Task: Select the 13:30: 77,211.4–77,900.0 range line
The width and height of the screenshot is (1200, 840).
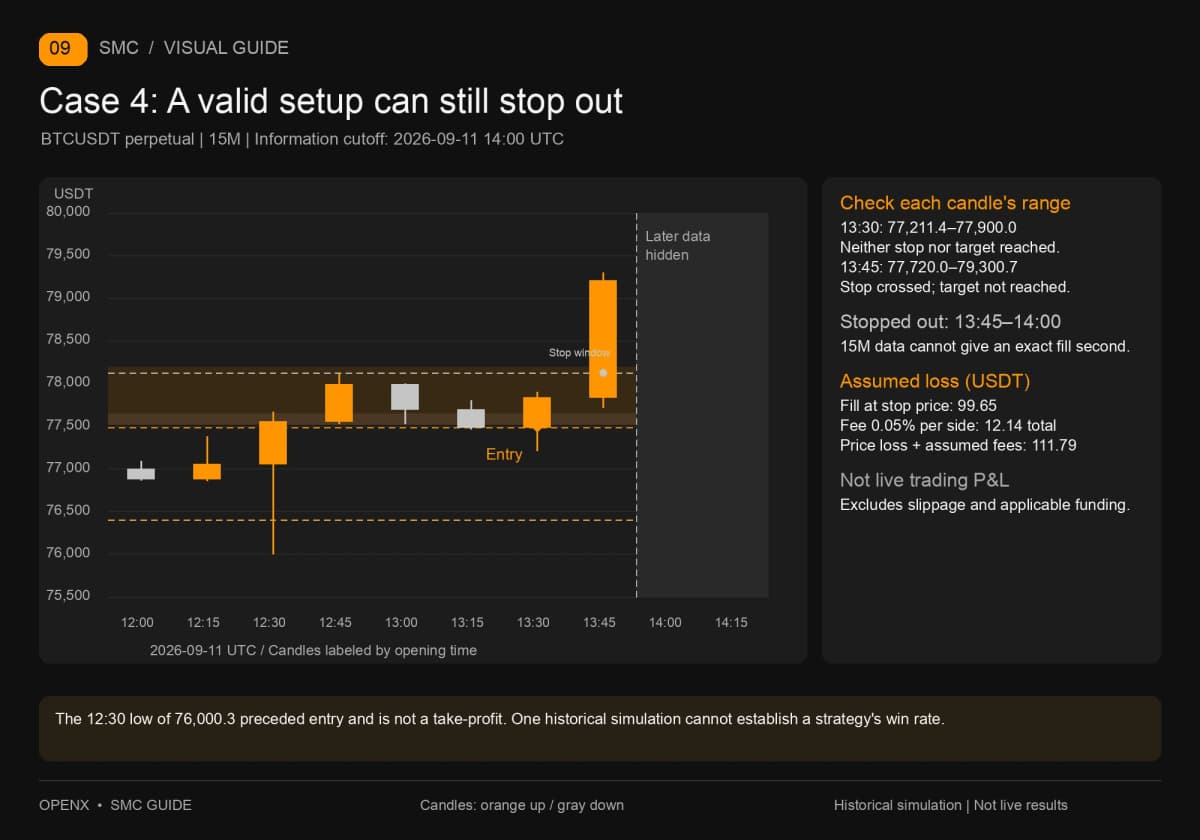Action: pos(928,227)
